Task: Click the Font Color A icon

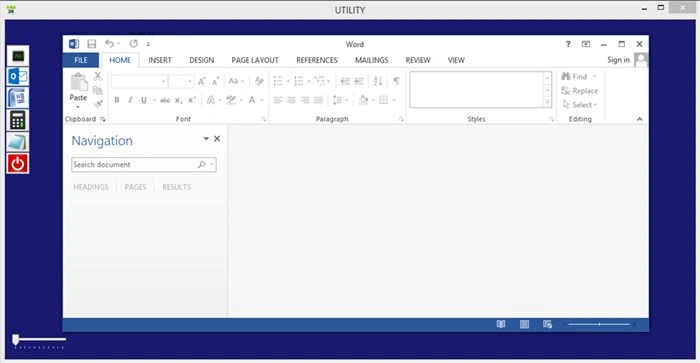Action: pyautogui.click(x=252, y=100)
